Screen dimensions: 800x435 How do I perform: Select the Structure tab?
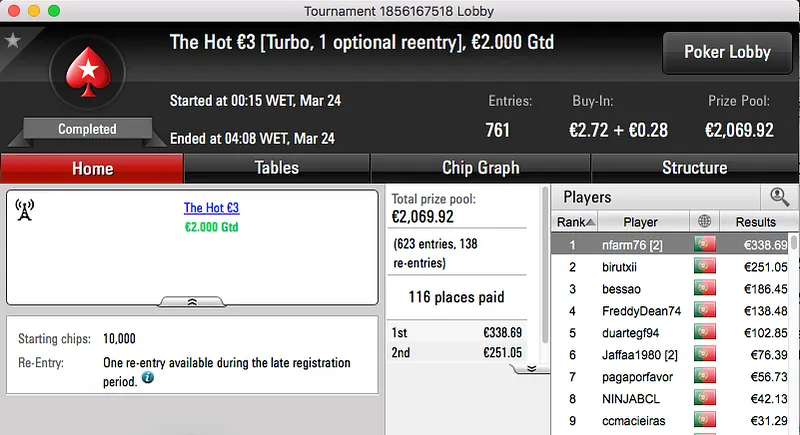coord(694,168)
